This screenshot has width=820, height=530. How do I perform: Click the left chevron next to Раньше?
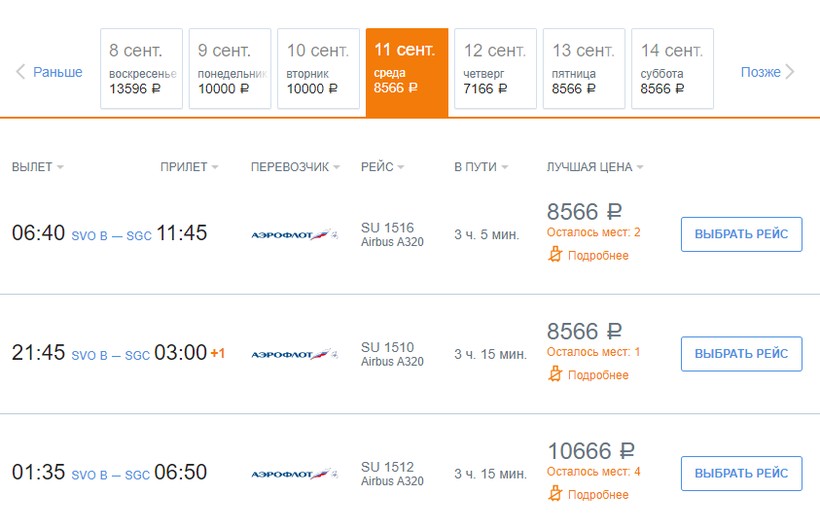20,72
